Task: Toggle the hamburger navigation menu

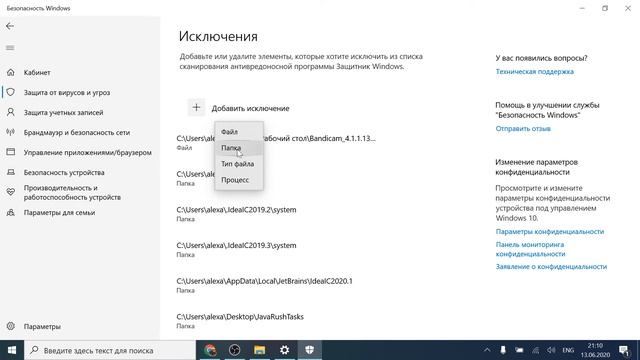Action: coord(10,48)
